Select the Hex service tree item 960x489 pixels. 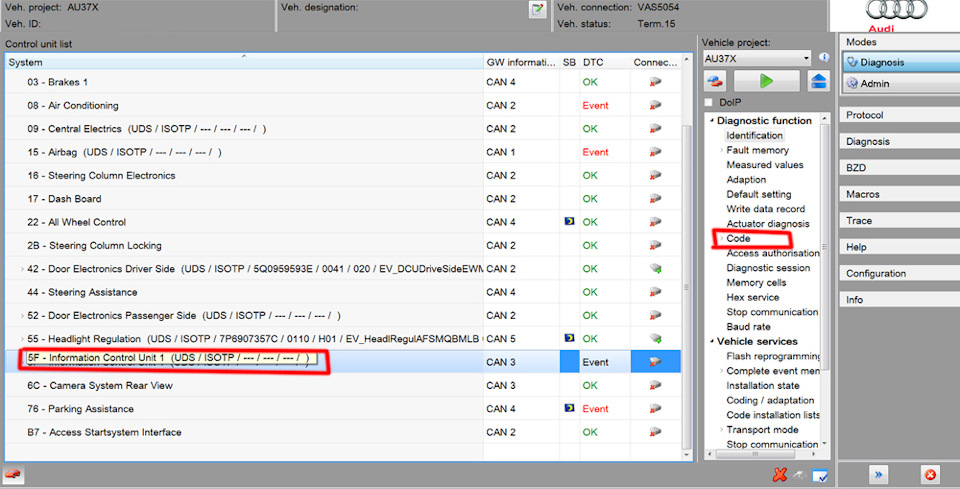[x=752, y=297]
